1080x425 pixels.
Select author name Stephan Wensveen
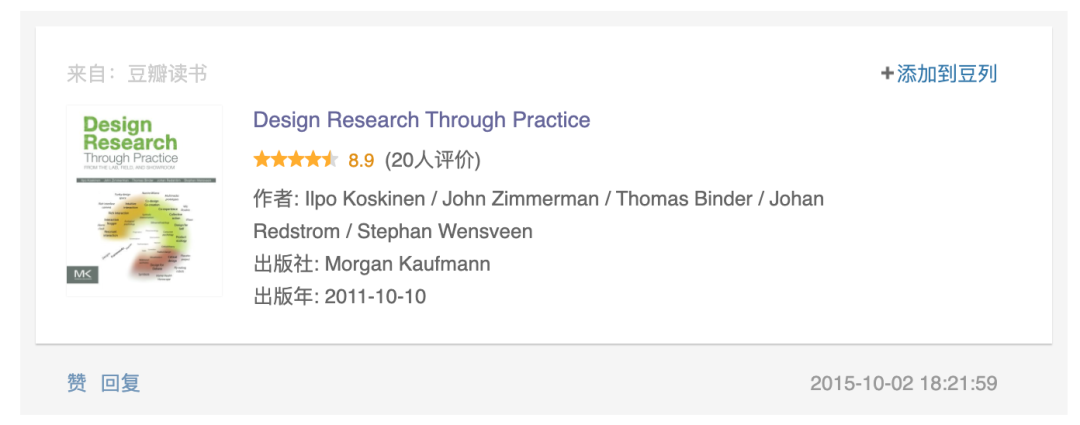tap(445, 231)
